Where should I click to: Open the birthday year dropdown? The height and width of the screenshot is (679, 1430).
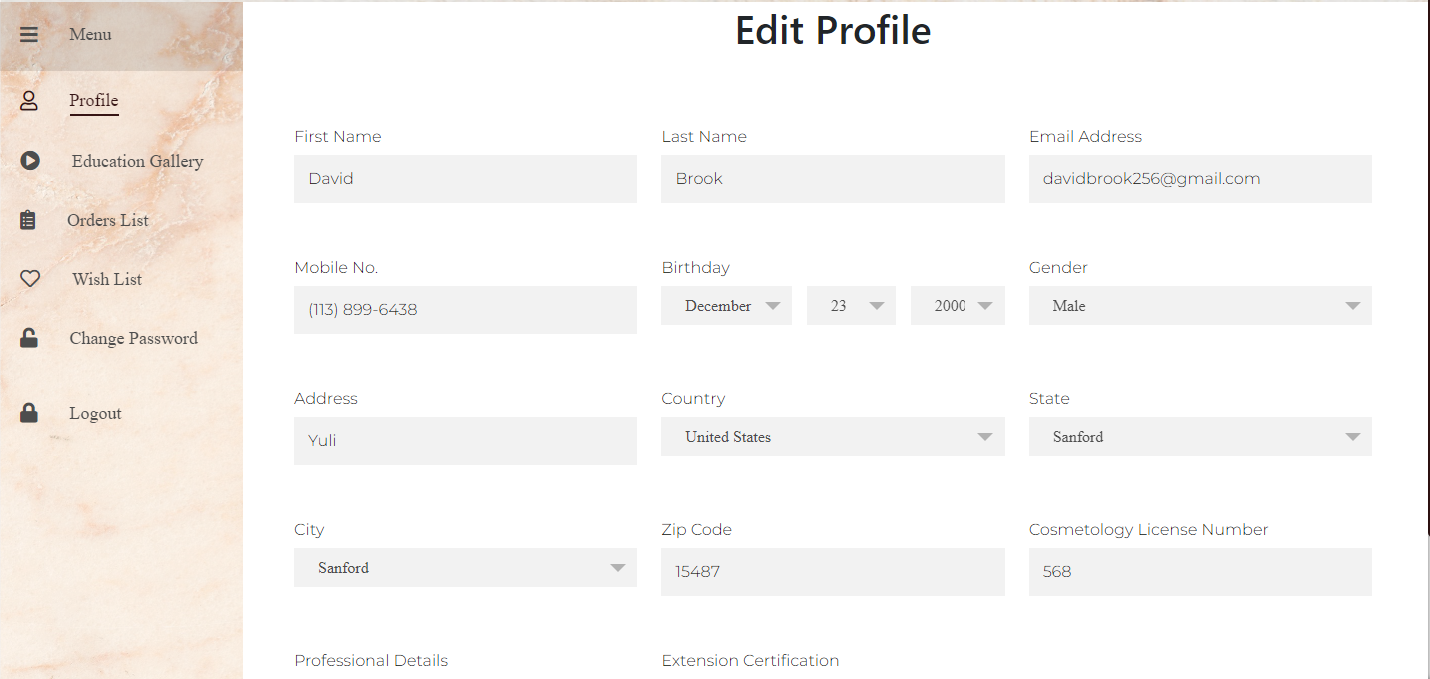[x=957, y=306]
